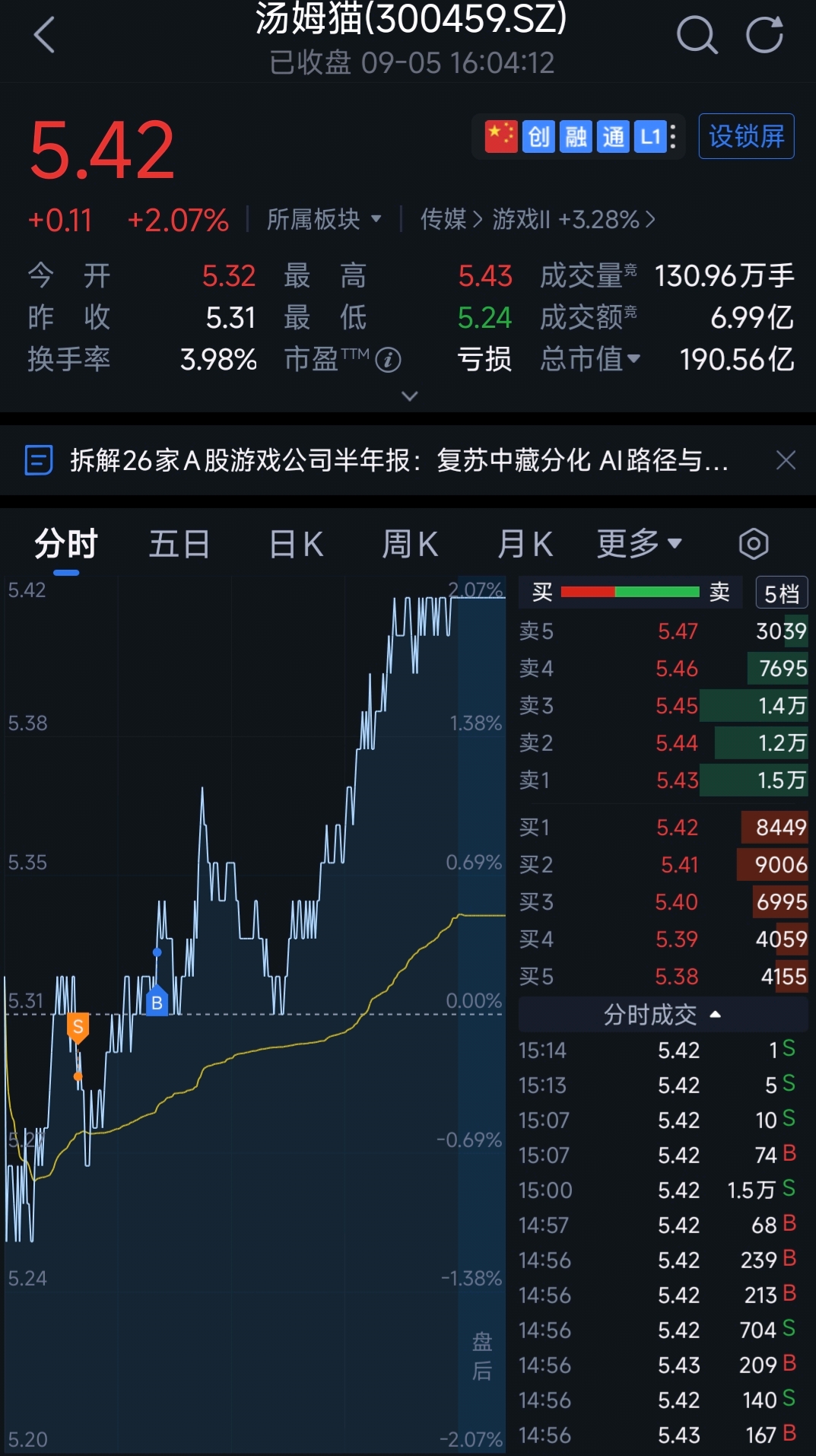This screenshot has height=1456, width=816.
Task: Tap the 买5 row at 5.38
Action: 662,976
